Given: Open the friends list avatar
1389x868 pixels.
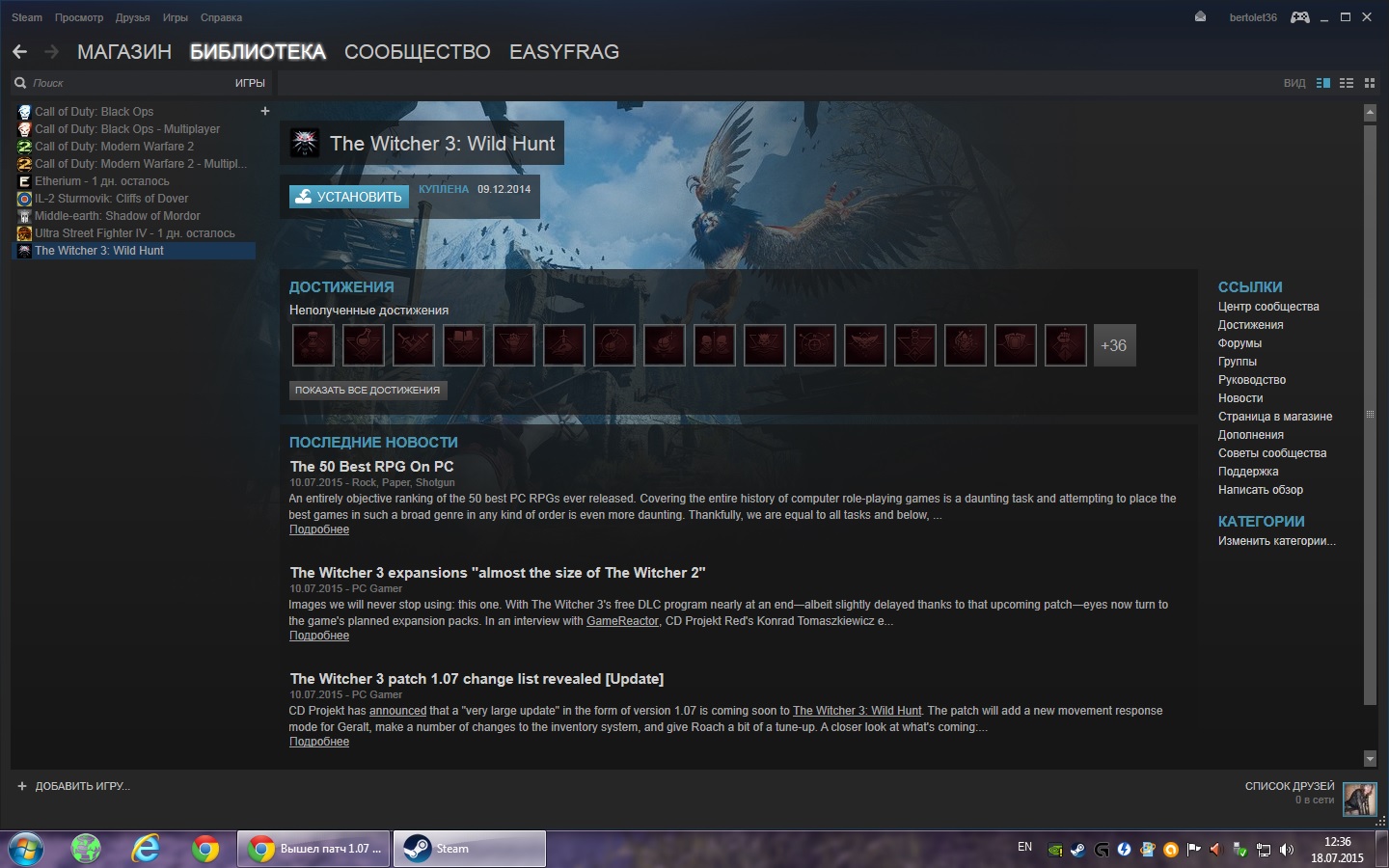Looking at the screenshot, I should [1360, 799].
